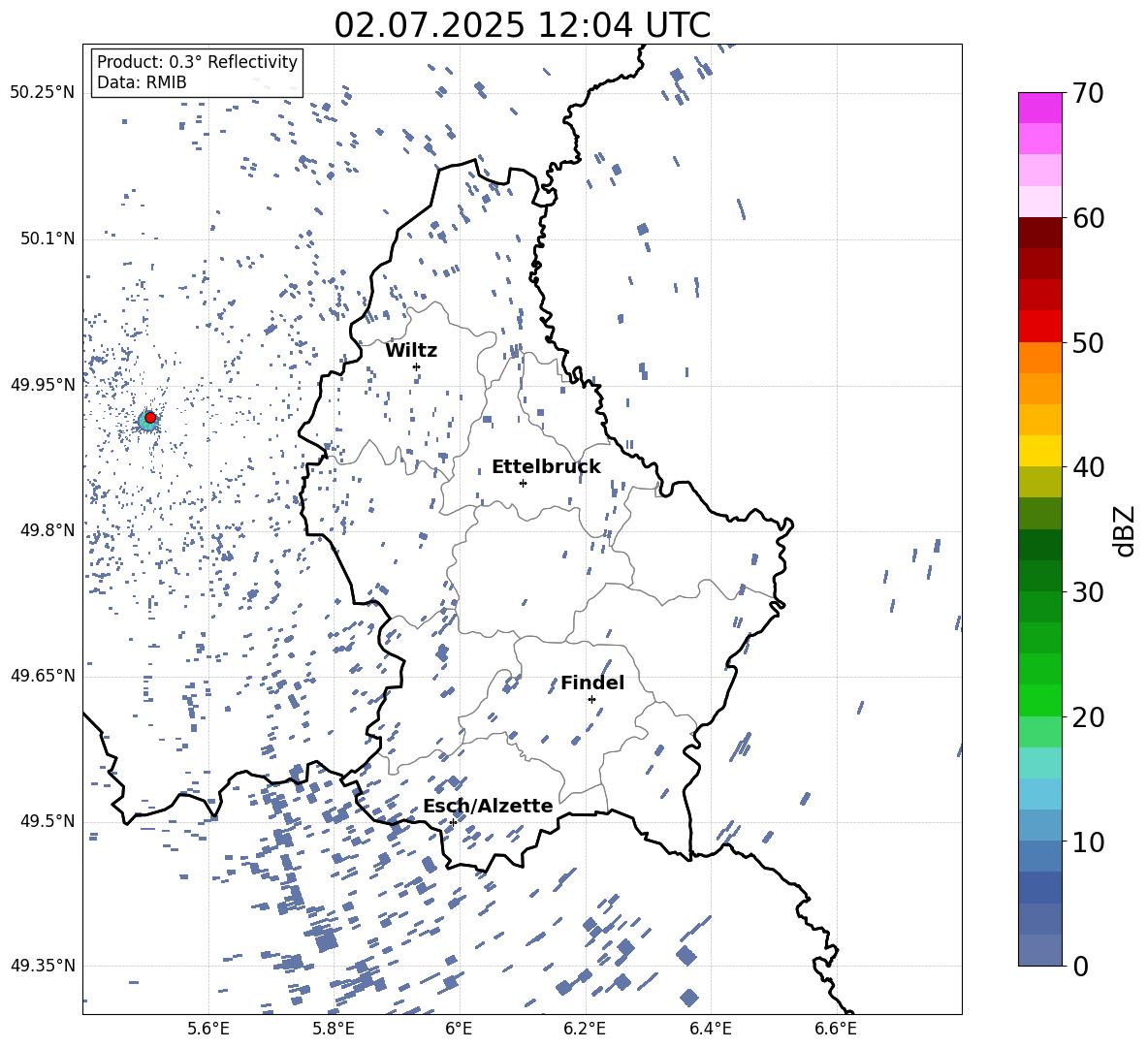Click the 5.8°E longitude label
The image size is (1148, 1048).
coord(334,1029)
